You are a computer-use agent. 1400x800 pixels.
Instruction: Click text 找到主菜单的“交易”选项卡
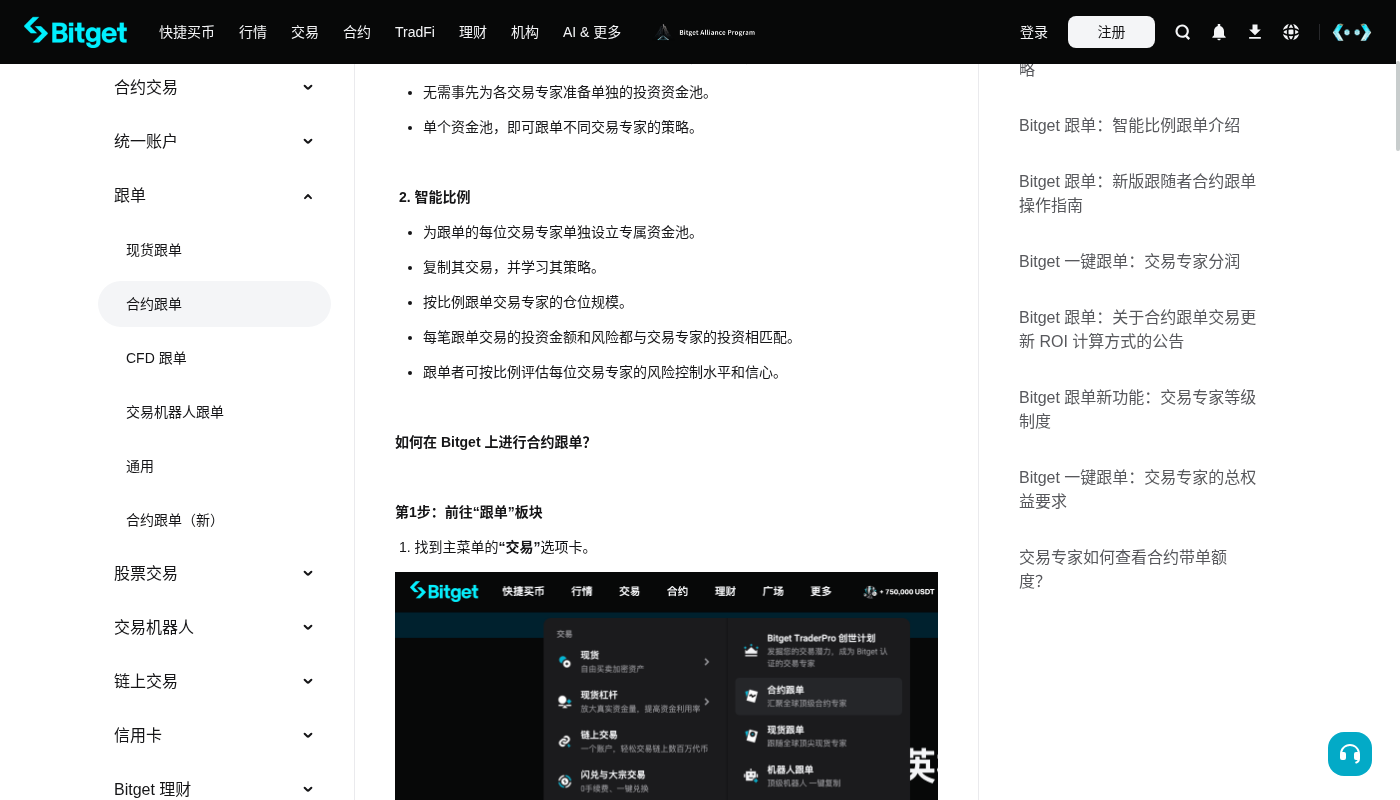503,547
